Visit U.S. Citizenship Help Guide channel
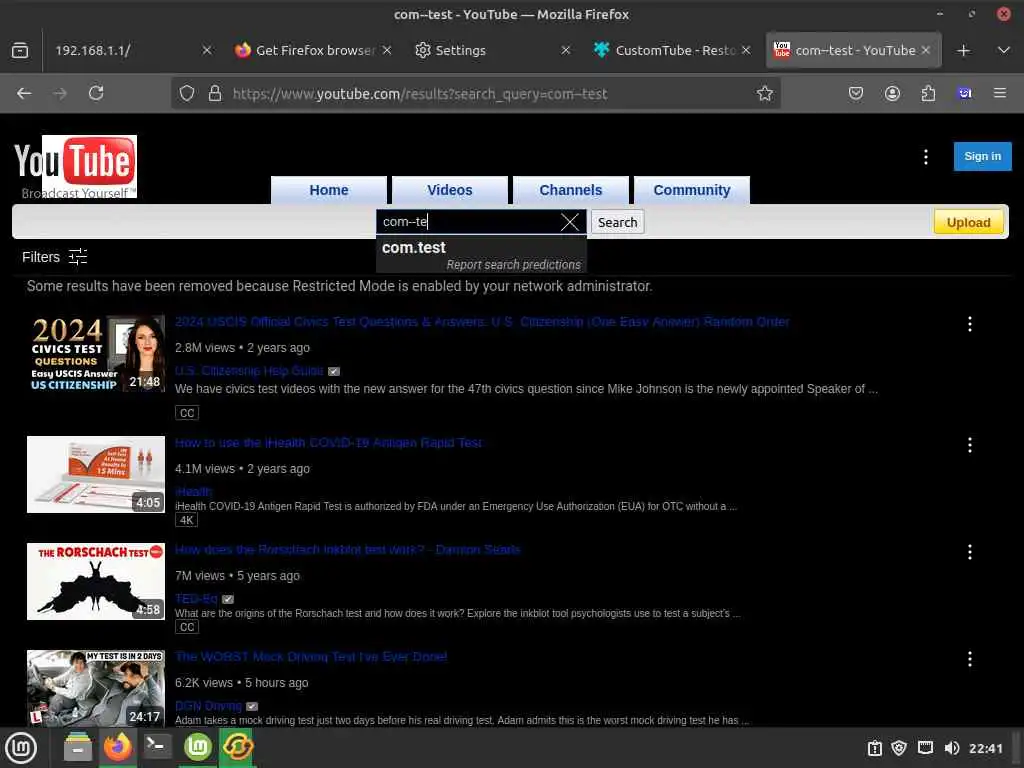Image resolution: width=1024 pixels, height=768 pixels. [x=249, y=370]
